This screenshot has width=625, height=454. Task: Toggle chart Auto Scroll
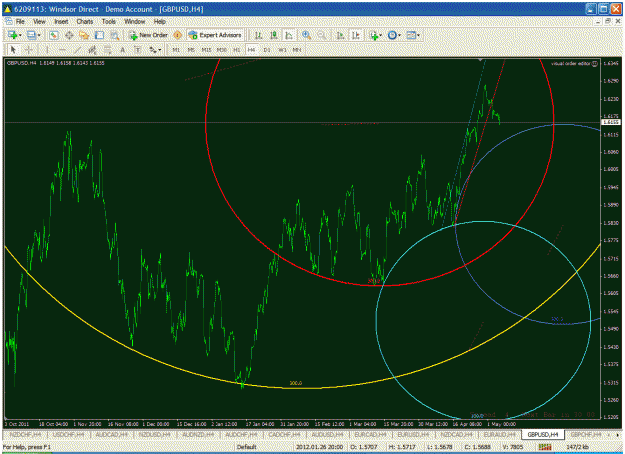(x=340, y=35)
